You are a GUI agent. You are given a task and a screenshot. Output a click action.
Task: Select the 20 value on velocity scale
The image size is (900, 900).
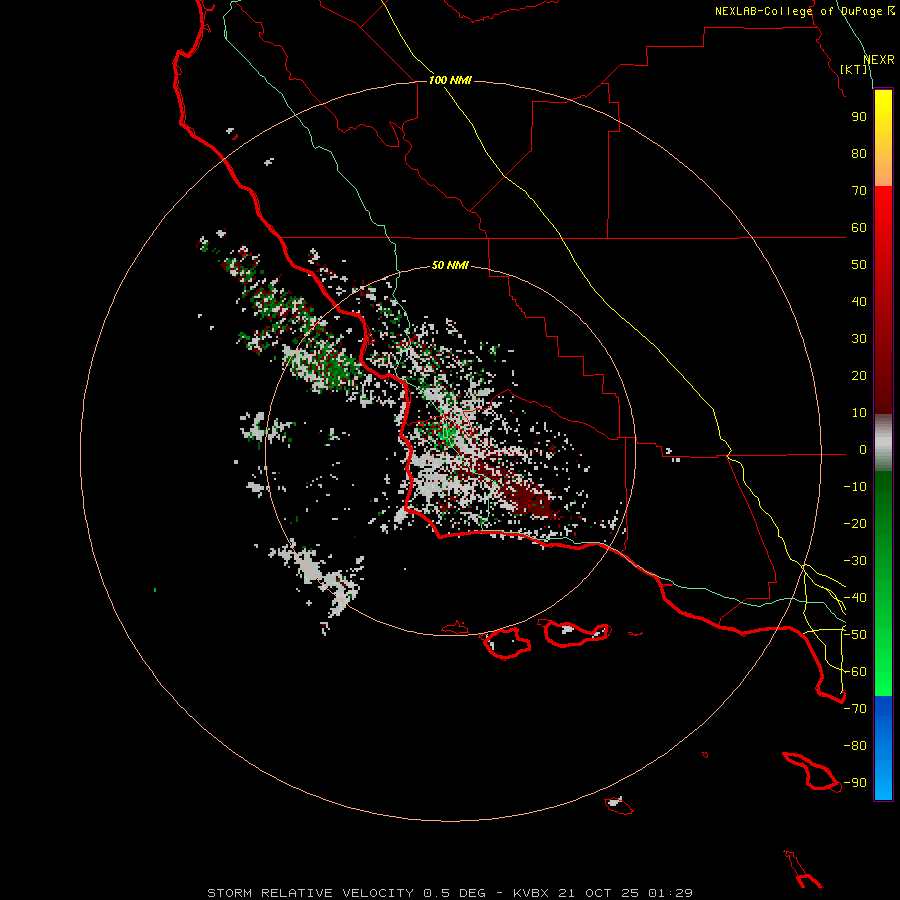click(859, 376)
